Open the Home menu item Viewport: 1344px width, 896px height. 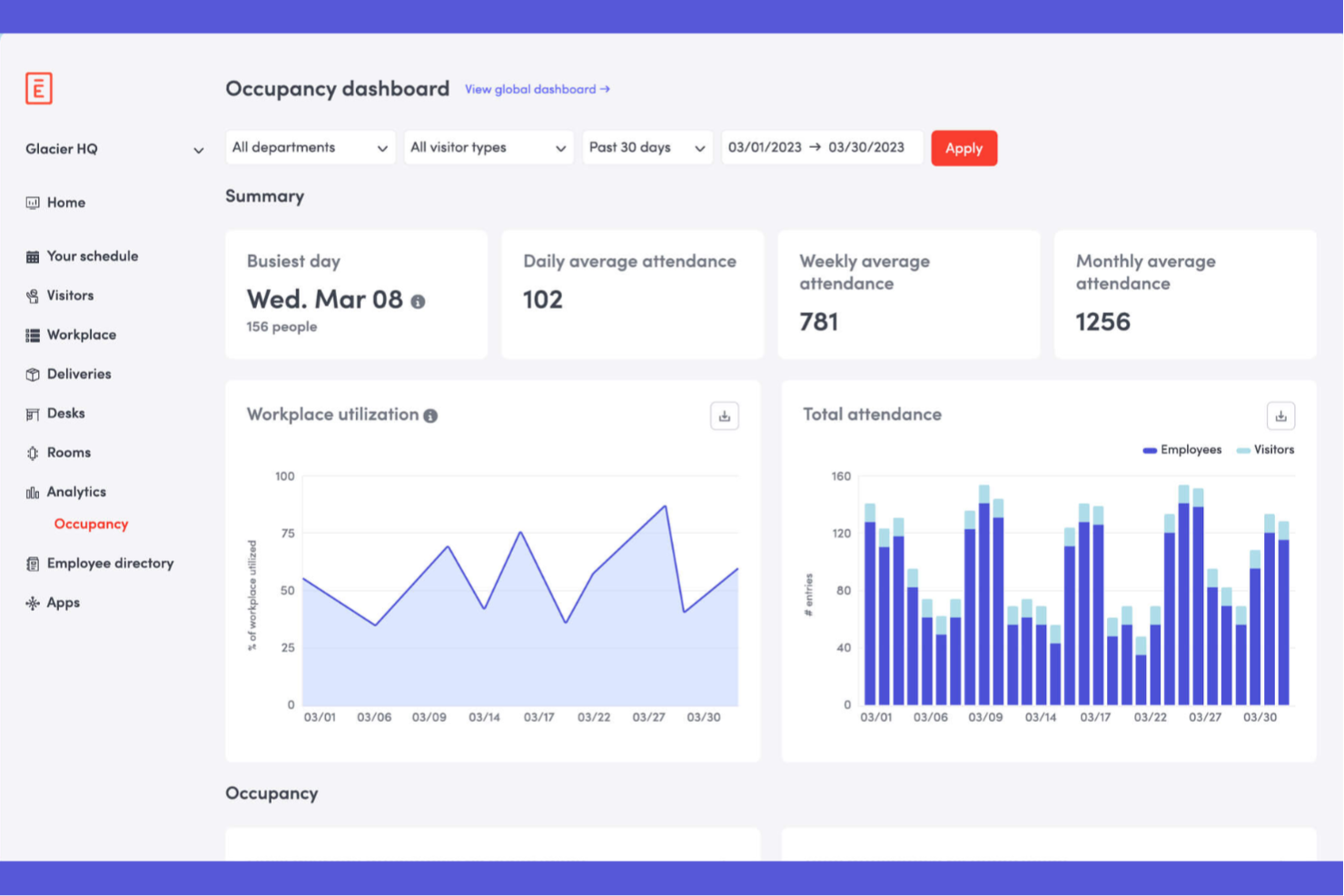[x=66, y=202]
